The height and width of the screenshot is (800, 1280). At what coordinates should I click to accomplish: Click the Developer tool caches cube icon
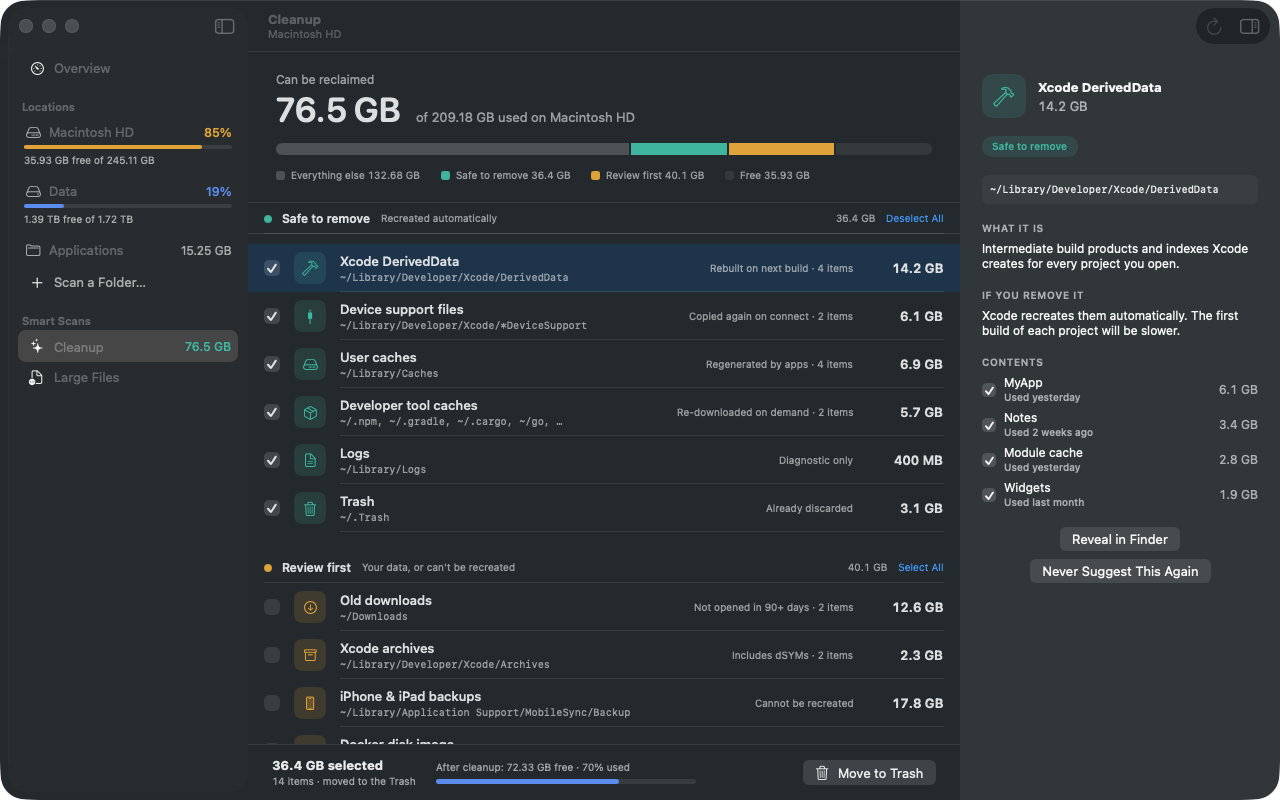tap(310, 412)
